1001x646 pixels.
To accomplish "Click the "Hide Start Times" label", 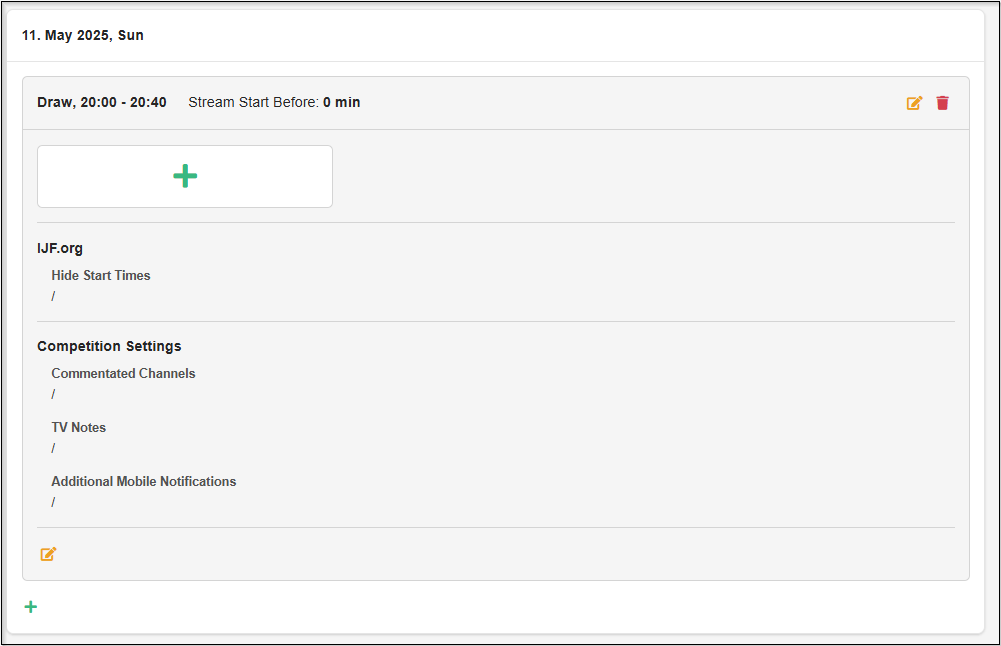I will pos(101,275).
